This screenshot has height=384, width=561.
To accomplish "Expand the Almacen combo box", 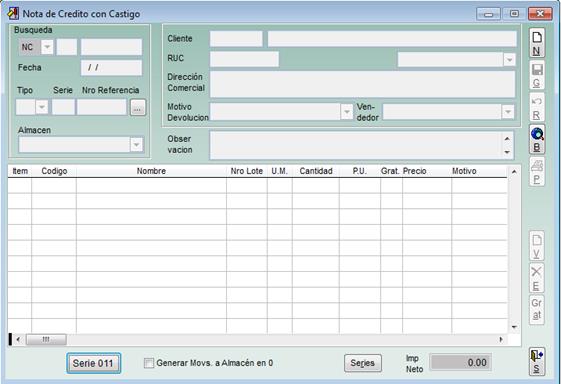I will [x=136, y=145].
